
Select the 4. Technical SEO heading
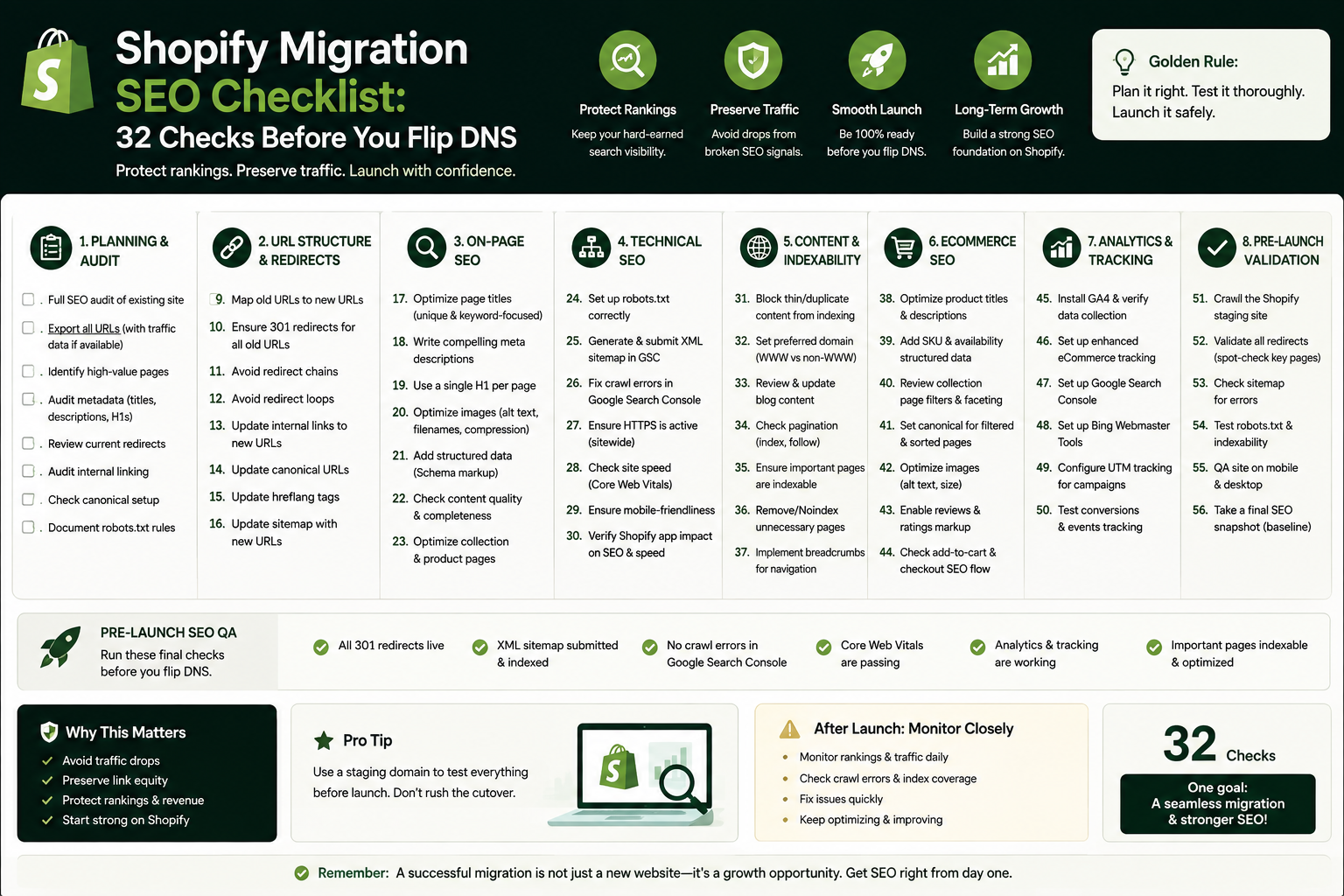[660, 250]
